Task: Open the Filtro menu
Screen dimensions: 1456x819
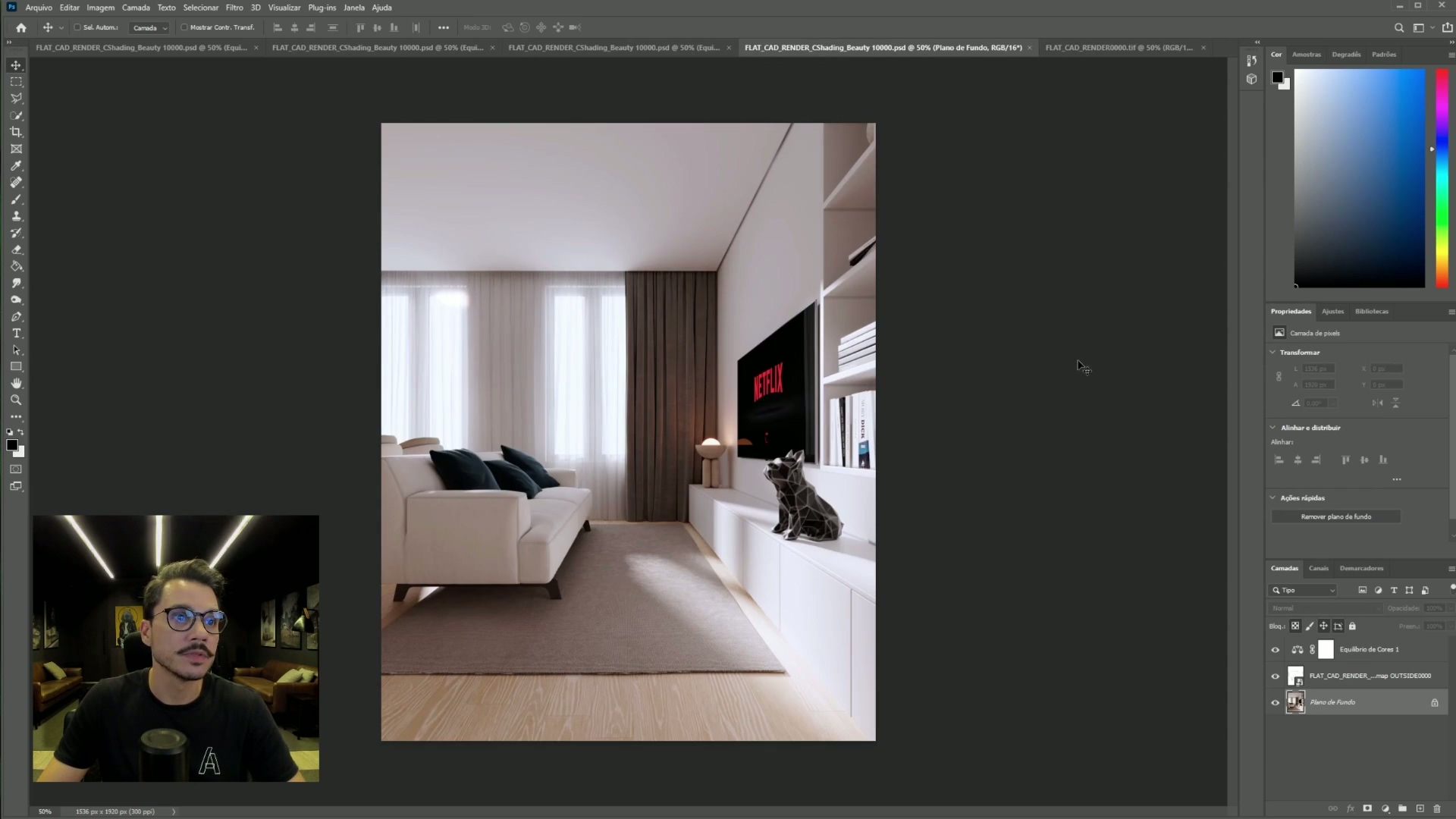Action: point(234,8)
